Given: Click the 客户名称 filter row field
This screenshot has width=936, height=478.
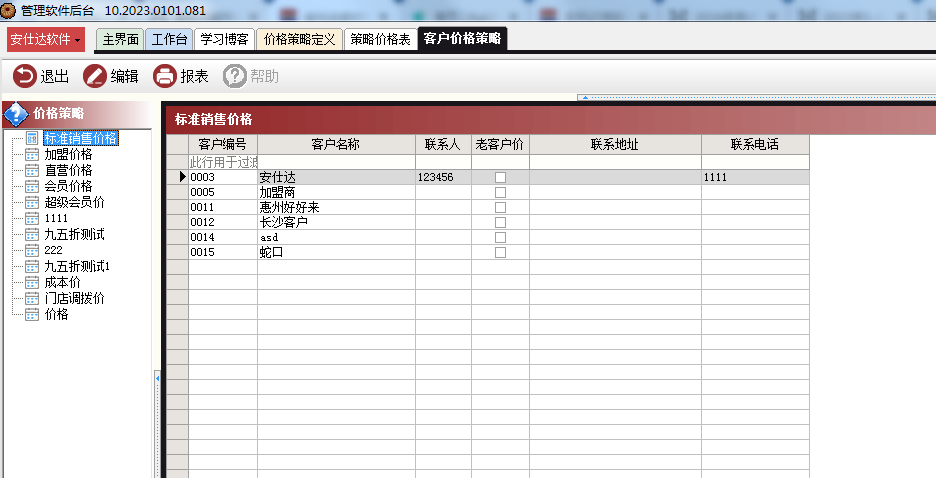Looking at the screenshot, I should (x=337, y=162).
